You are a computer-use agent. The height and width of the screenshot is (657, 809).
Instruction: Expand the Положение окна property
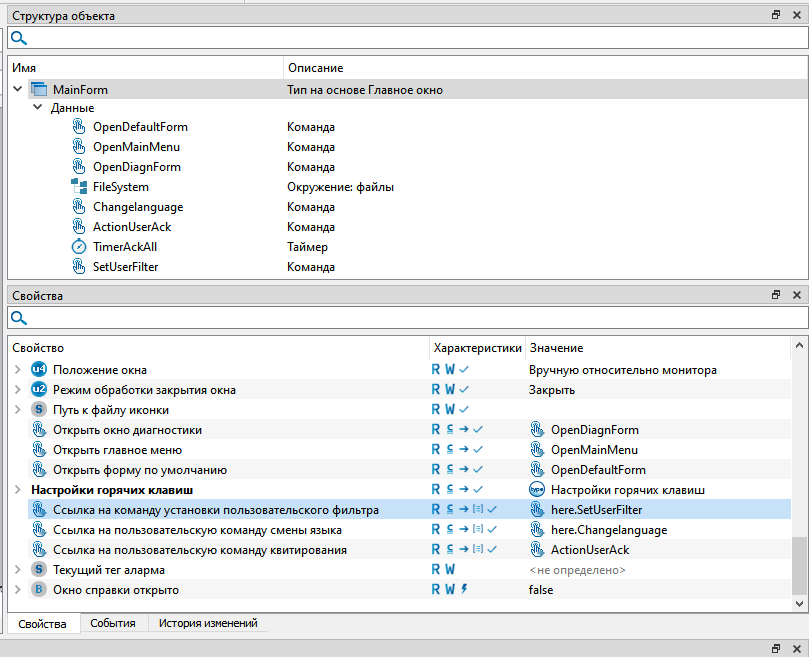(17, 370)
